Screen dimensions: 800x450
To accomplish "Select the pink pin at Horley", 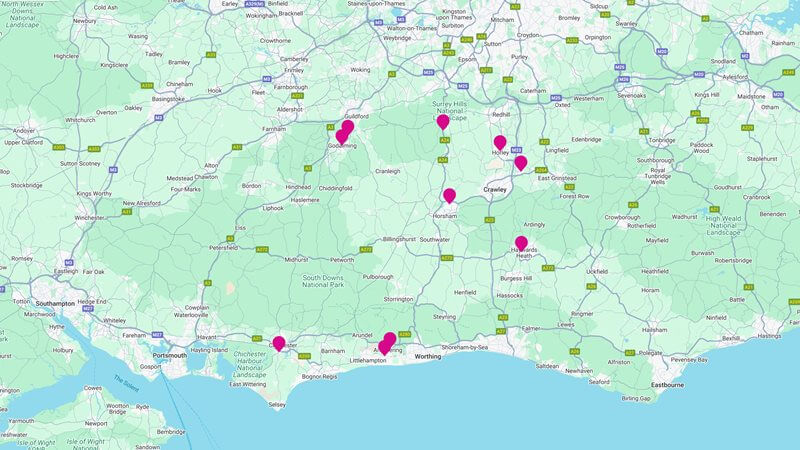I will tap(500, 142).
